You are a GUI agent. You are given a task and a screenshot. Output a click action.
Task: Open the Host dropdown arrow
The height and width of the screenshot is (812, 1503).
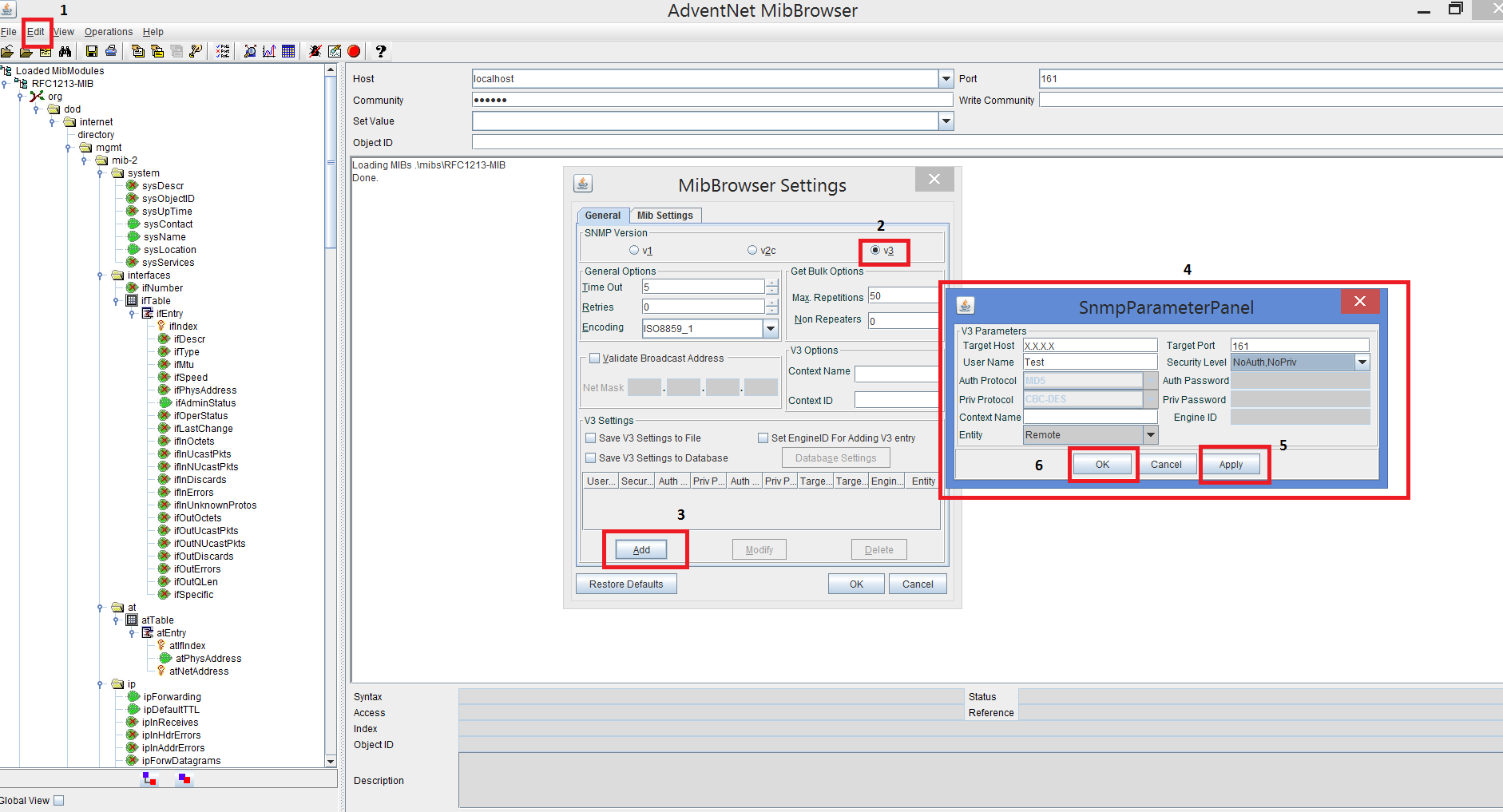(946, 78)
